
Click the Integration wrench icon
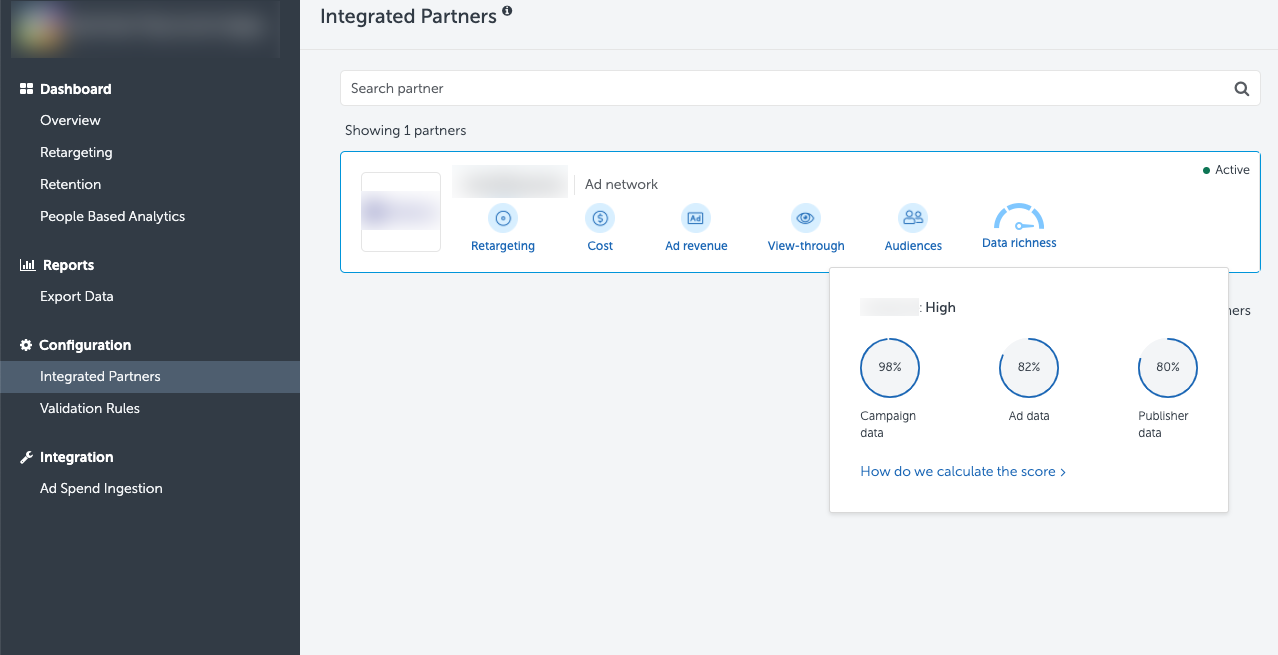(27, 457)
